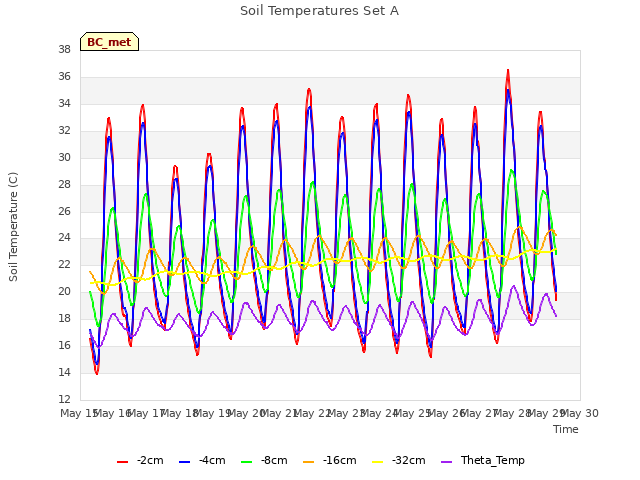Click the green -8cm legend color marker
The width and height of the screenshot is (640, 480).
click(x=247, y=462)
